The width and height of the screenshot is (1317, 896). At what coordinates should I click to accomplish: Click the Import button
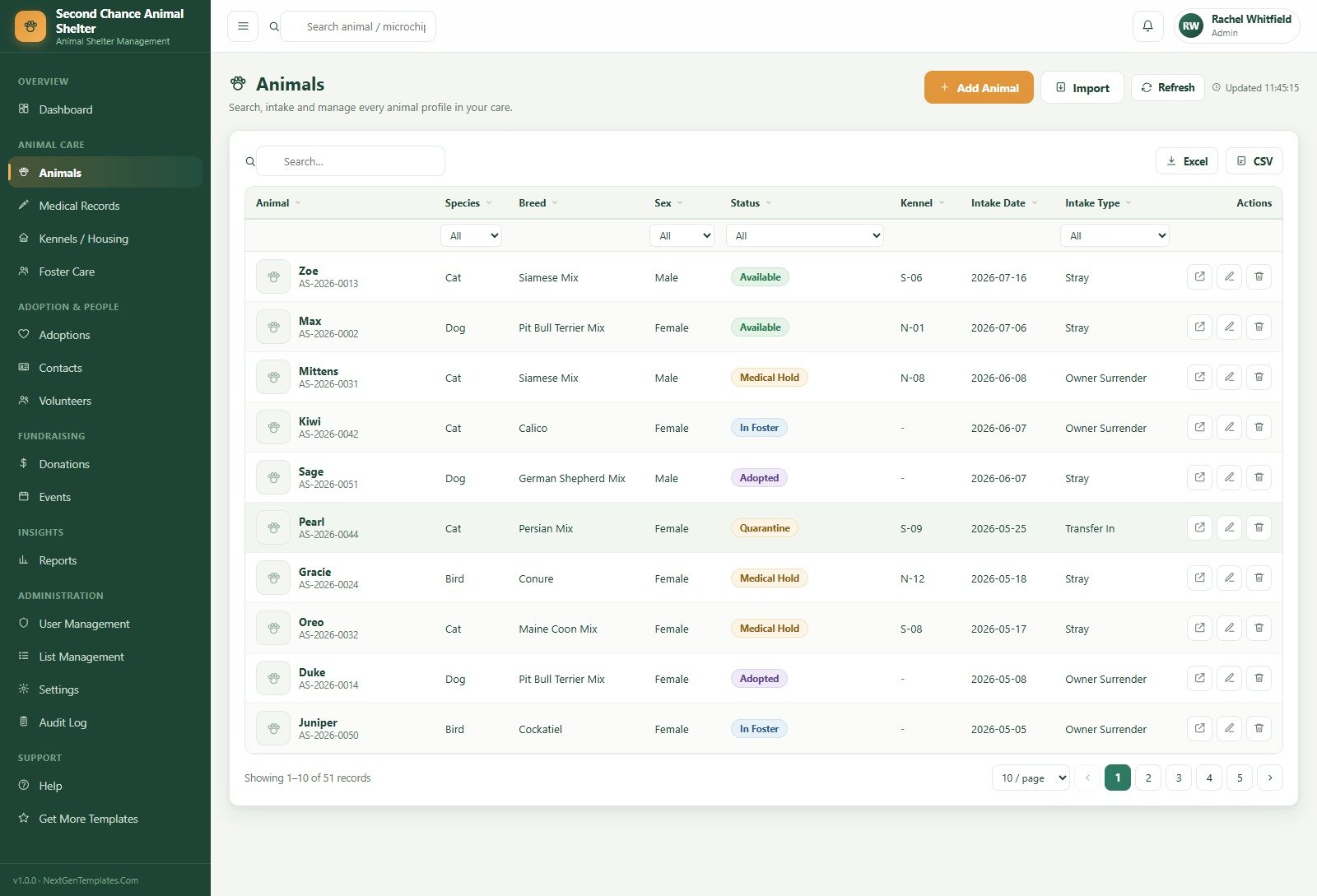[1082, 87]
